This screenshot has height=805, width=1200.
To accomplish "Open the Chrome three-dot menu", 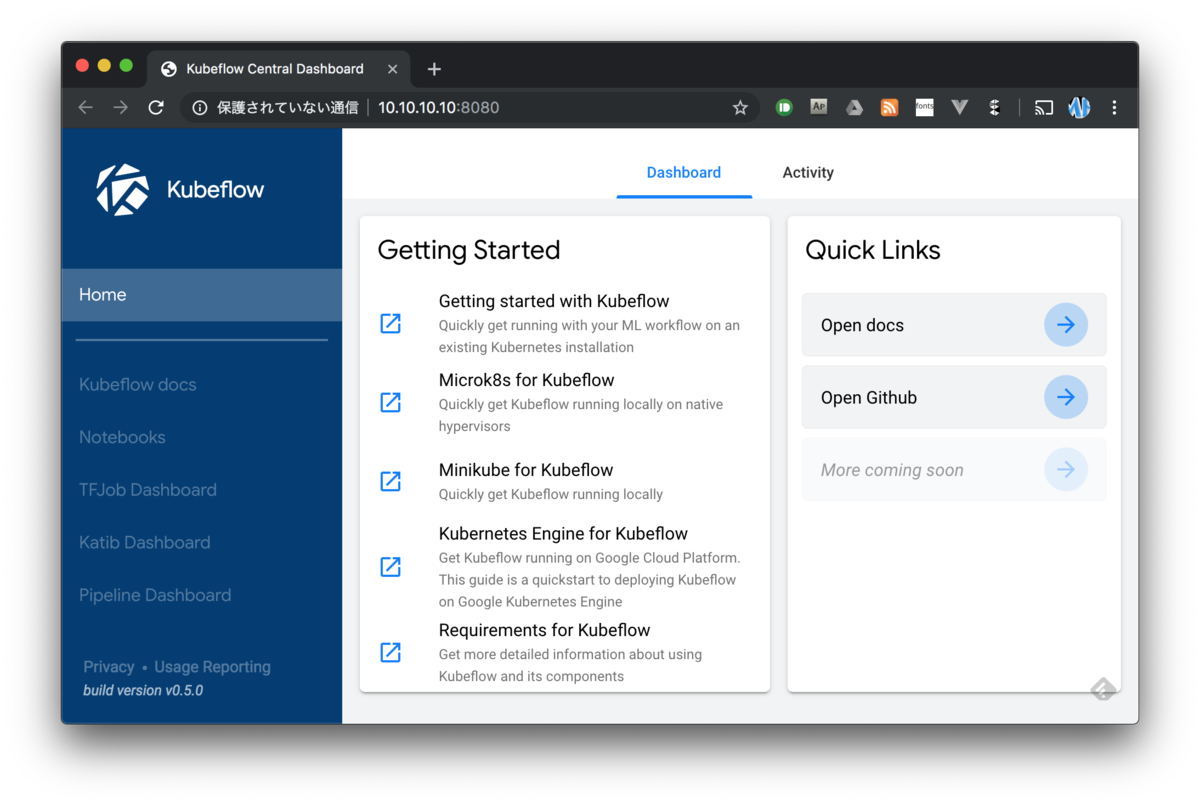I will [x=1114, y=107].
